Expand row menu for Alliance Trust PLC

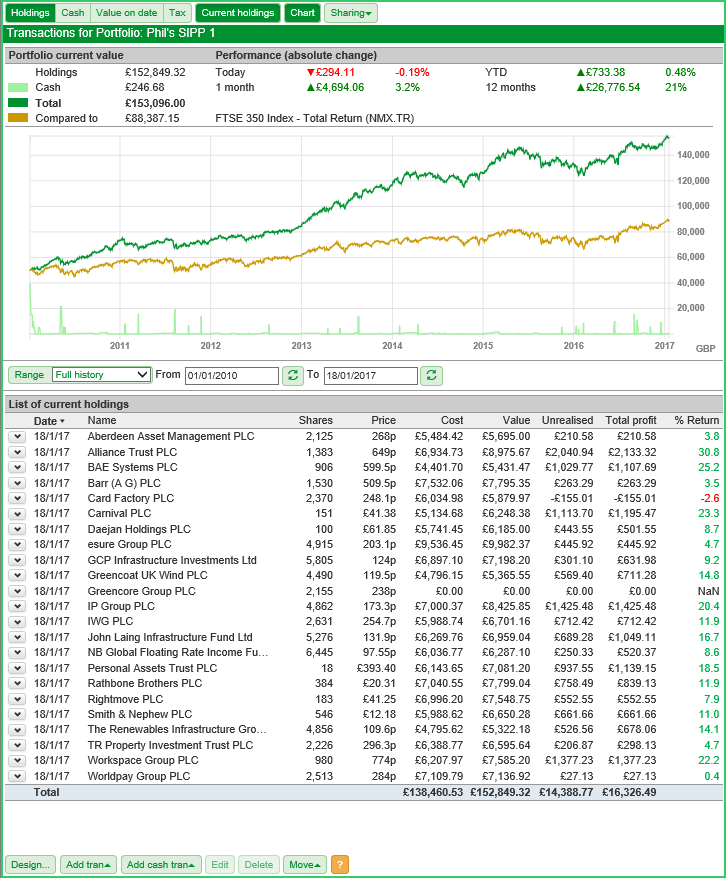click(x=17, y=452)
